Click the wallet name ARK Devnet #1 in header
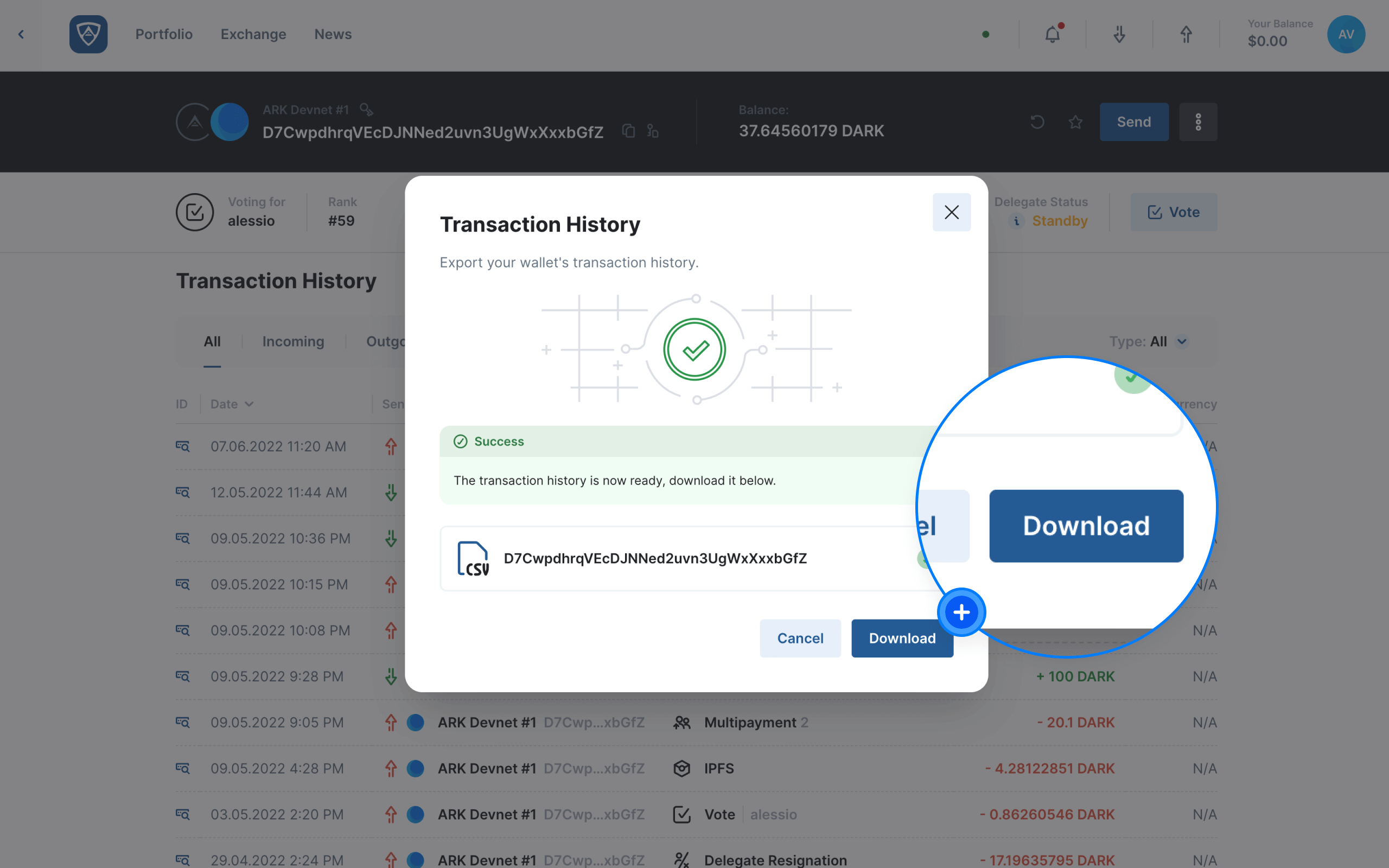This screenshot has width=1389, height=868. tap(305, 110)
